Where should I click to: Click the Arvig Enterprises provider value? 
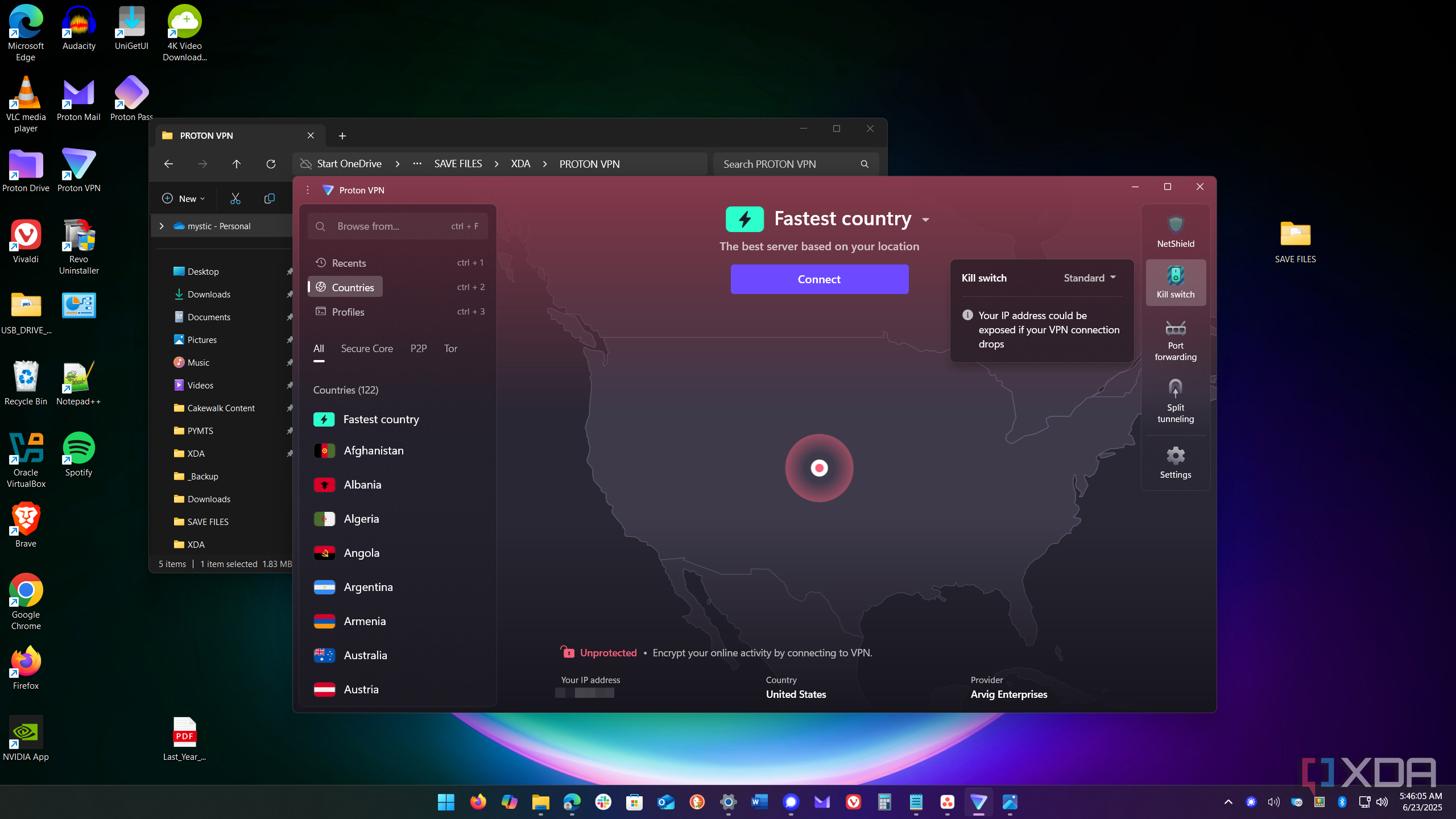tap(1008, 694)
